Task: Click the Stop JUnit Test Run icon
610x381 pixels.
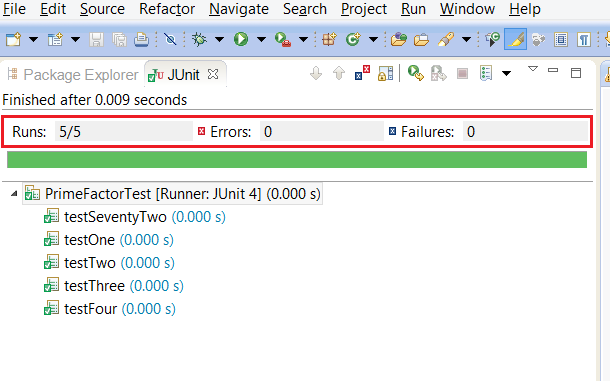Action: tap(462, 73)
